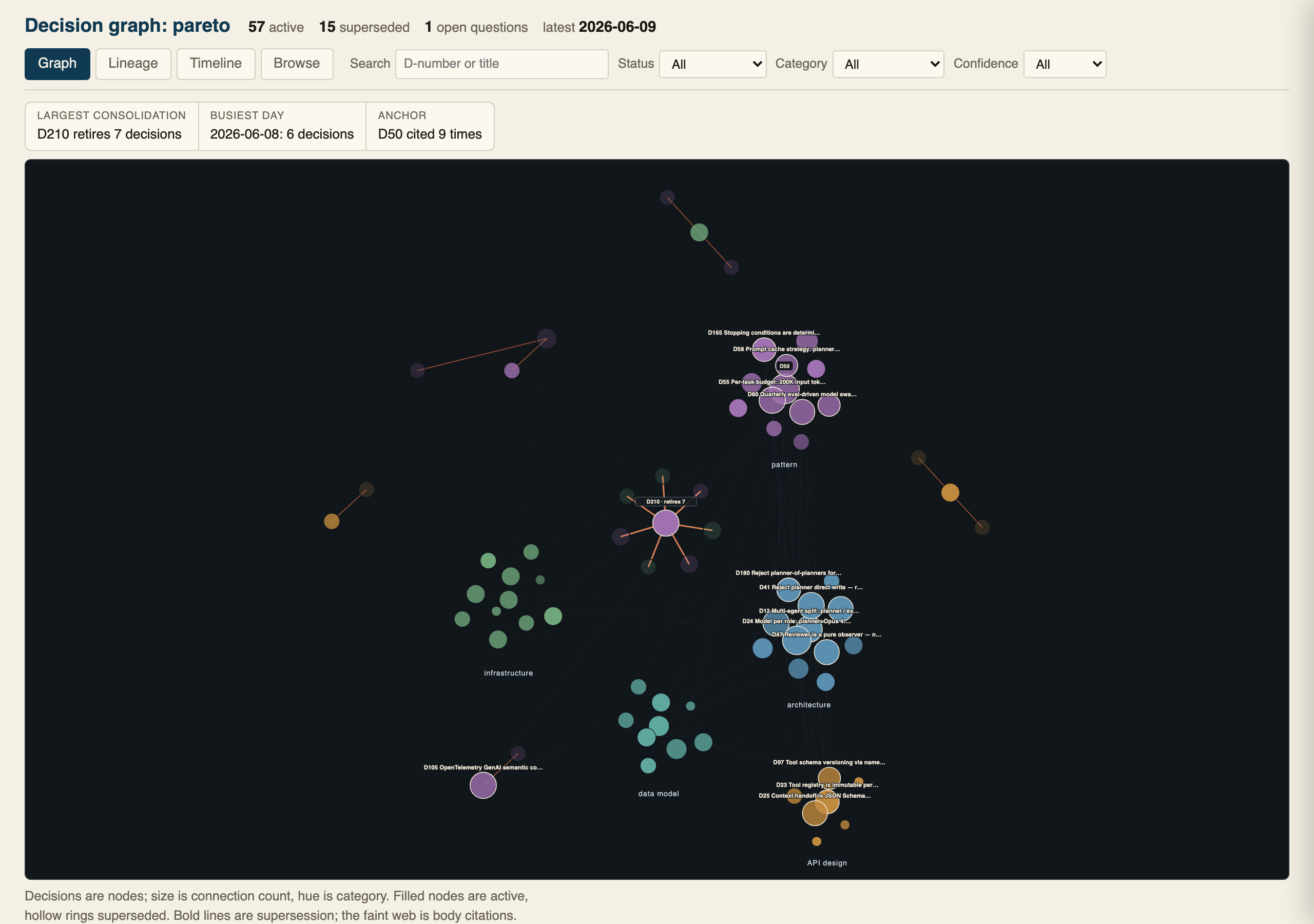
Task: Select the large purple D210 hub node
Action: (x=666, y=523)
